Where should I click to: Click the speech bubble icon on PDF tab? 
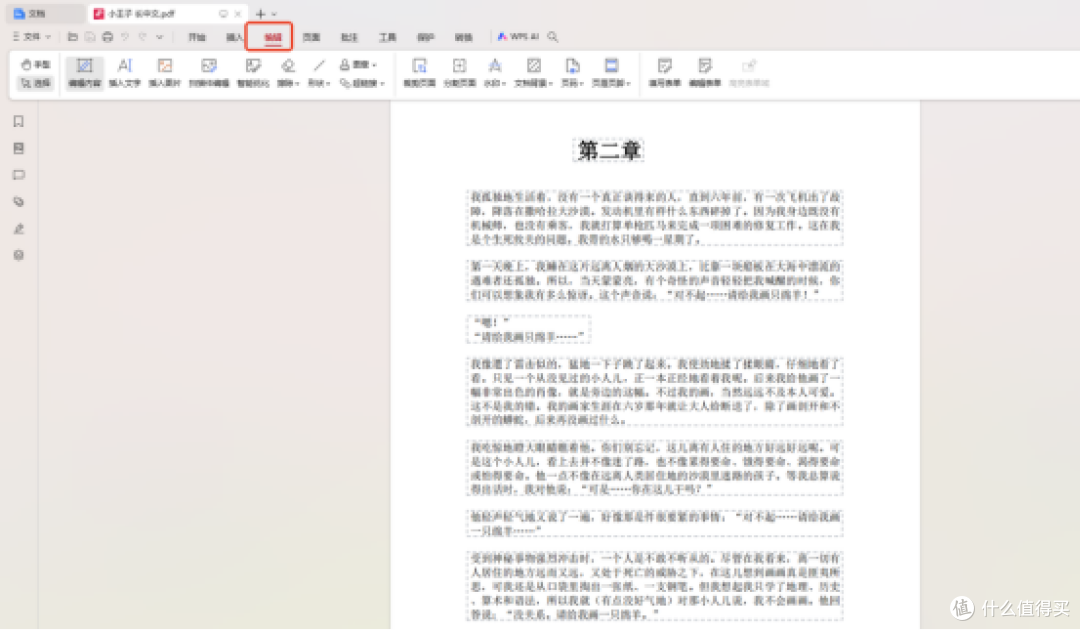tap(223, 14)
